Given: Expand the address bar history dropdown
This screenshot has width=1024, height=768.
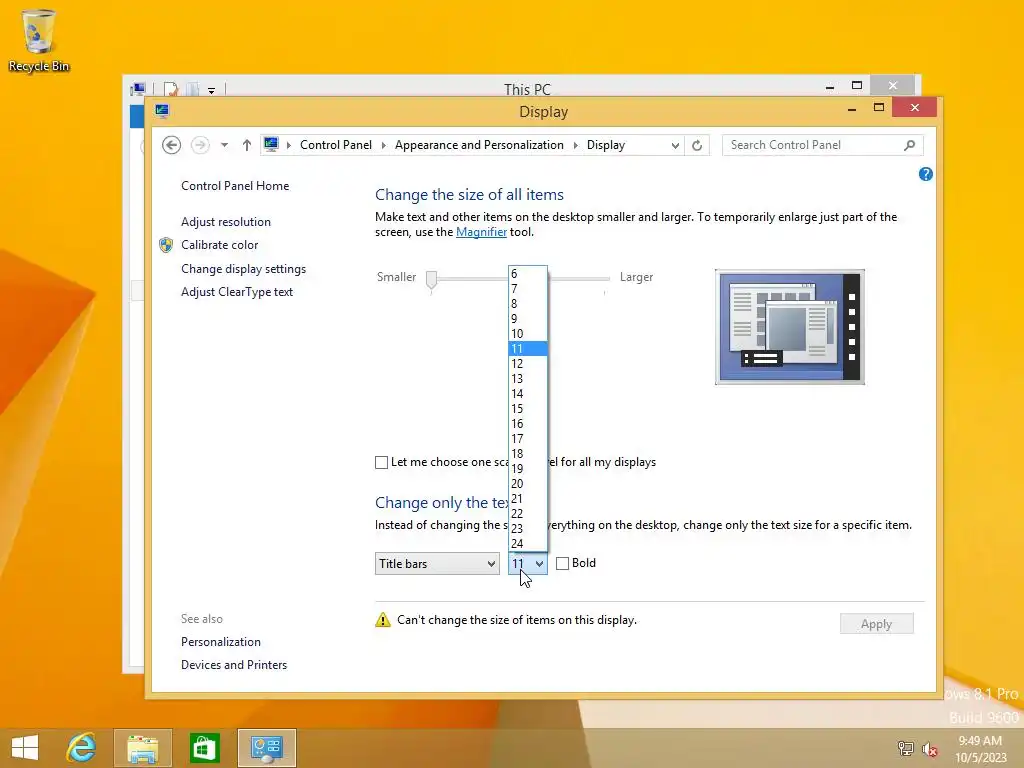Looking at the screenshot, I should [x=675, y=145].
